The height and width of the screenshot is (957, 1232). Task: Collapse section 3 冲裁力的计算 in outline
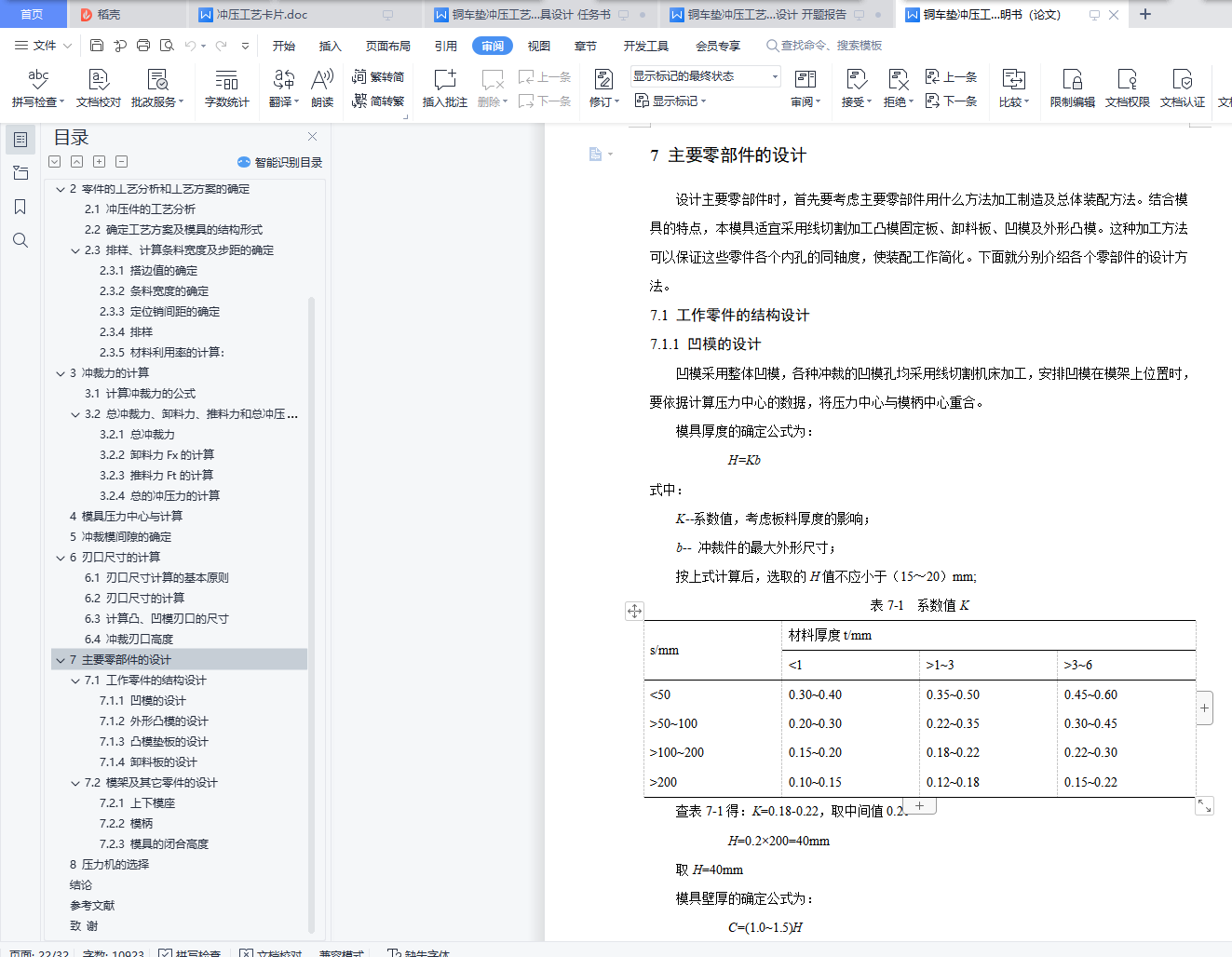61,373
